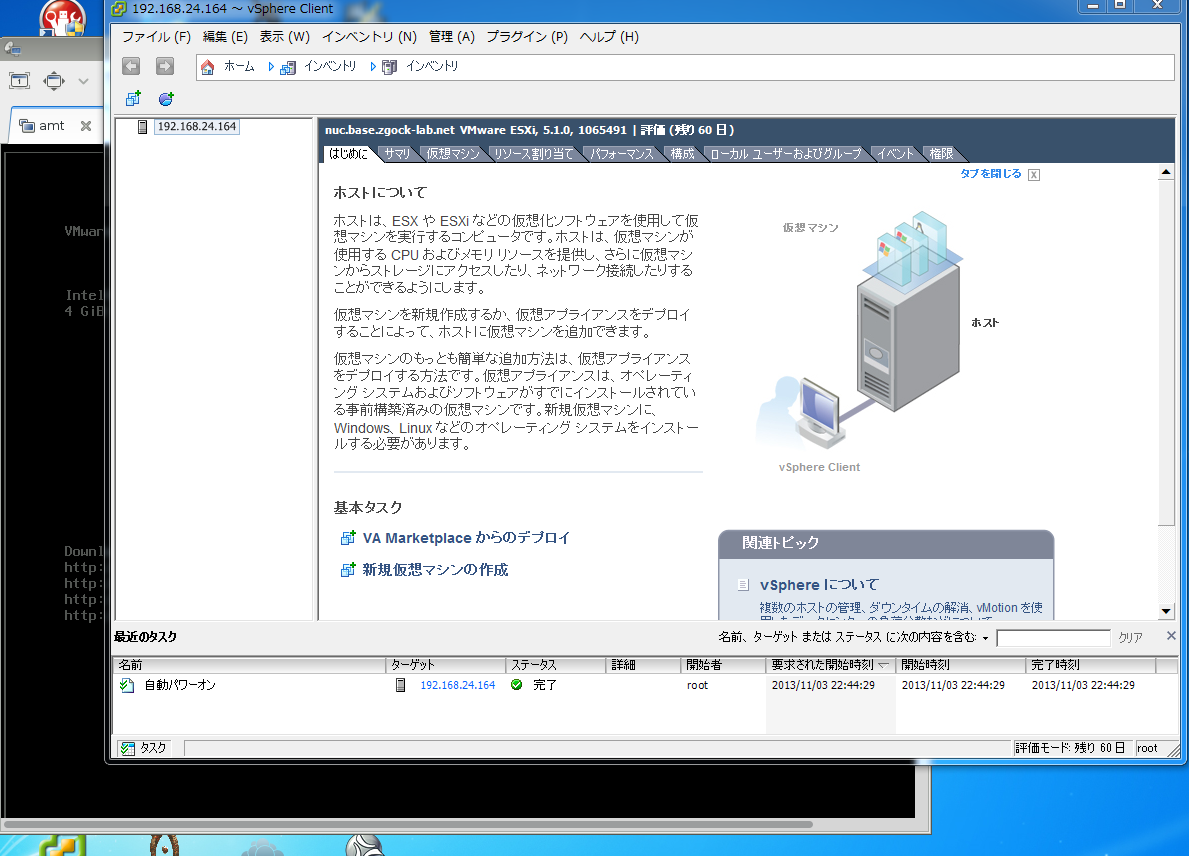Image resolution: width=1189 pixels, height=856 pixels.
Task: Click the second インベントリ breadcrumb icon
Action: pos(389,67)
